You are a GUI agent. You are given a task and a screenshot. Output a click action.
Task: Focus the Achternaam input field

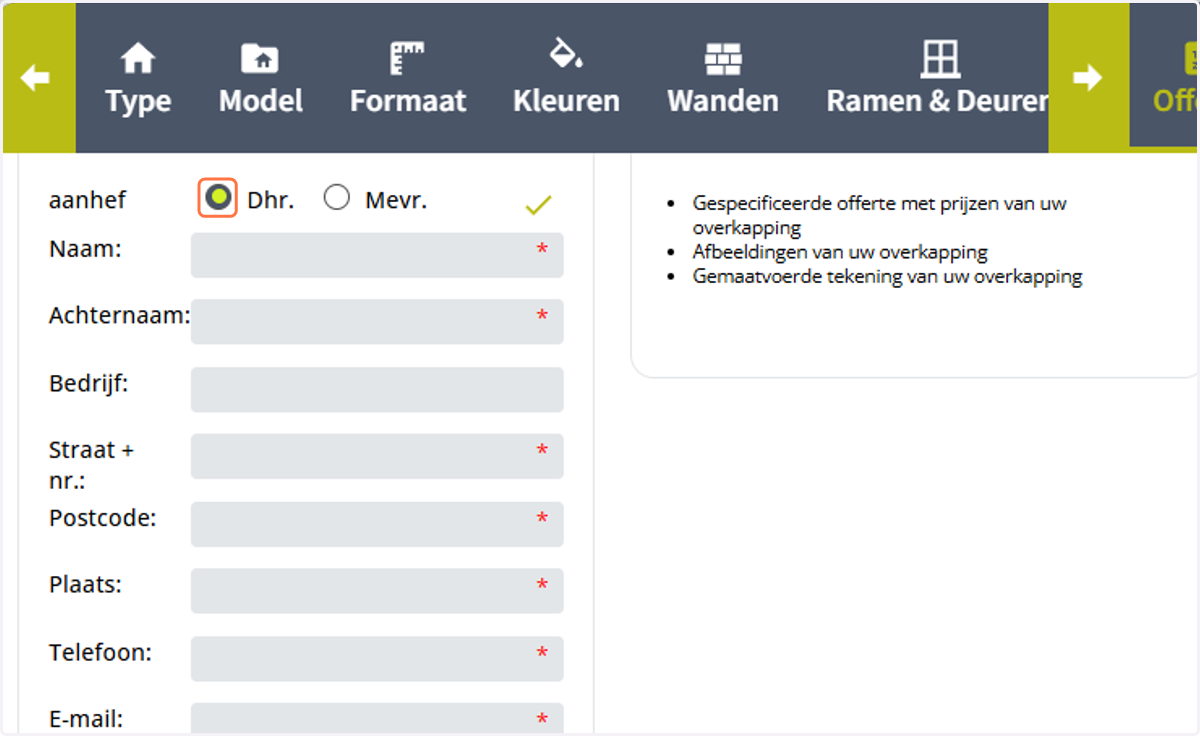pyautogui.click(x=377, y=322)
